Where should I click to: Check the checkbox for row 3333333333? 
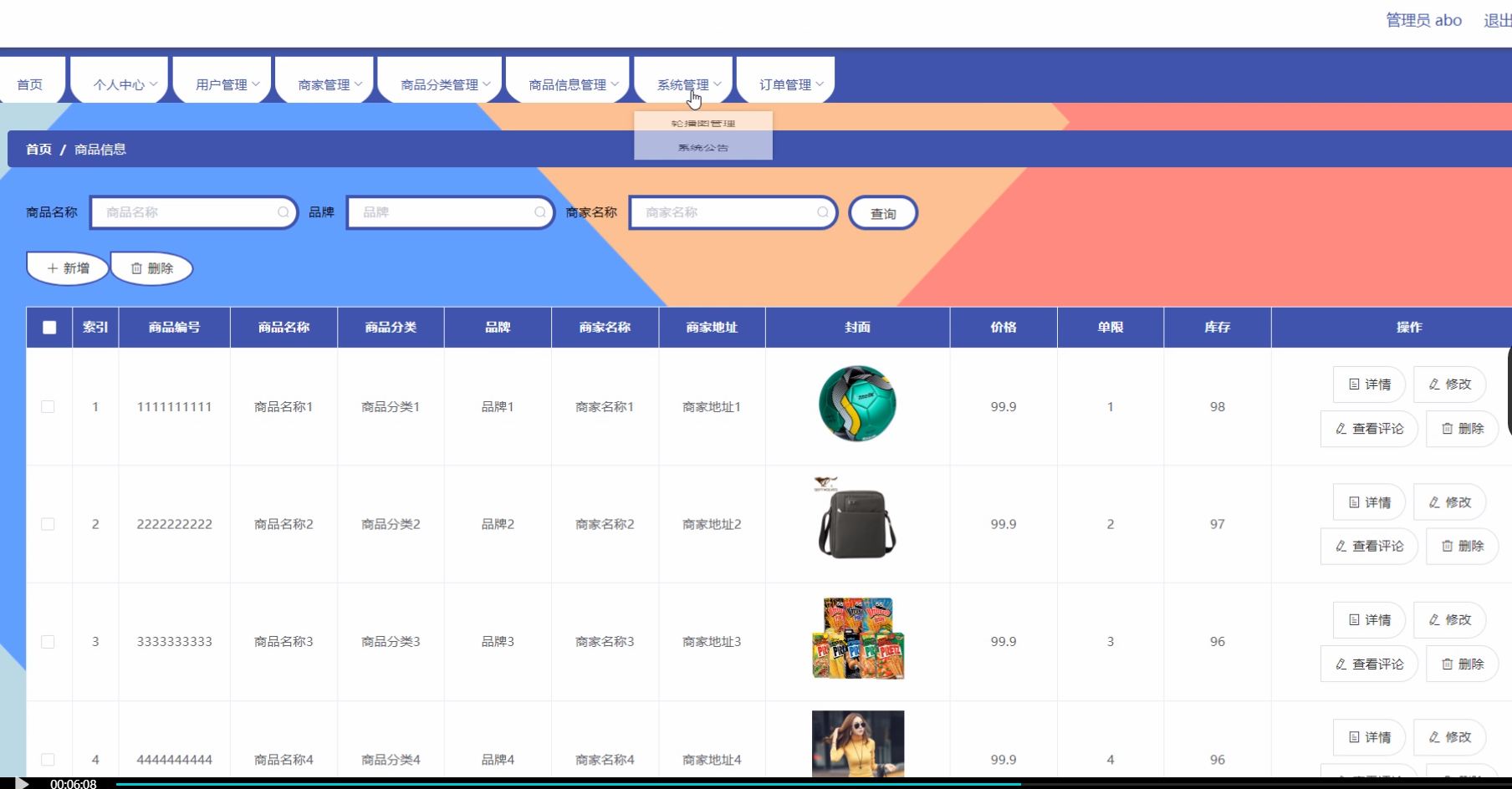pos(48,642)
